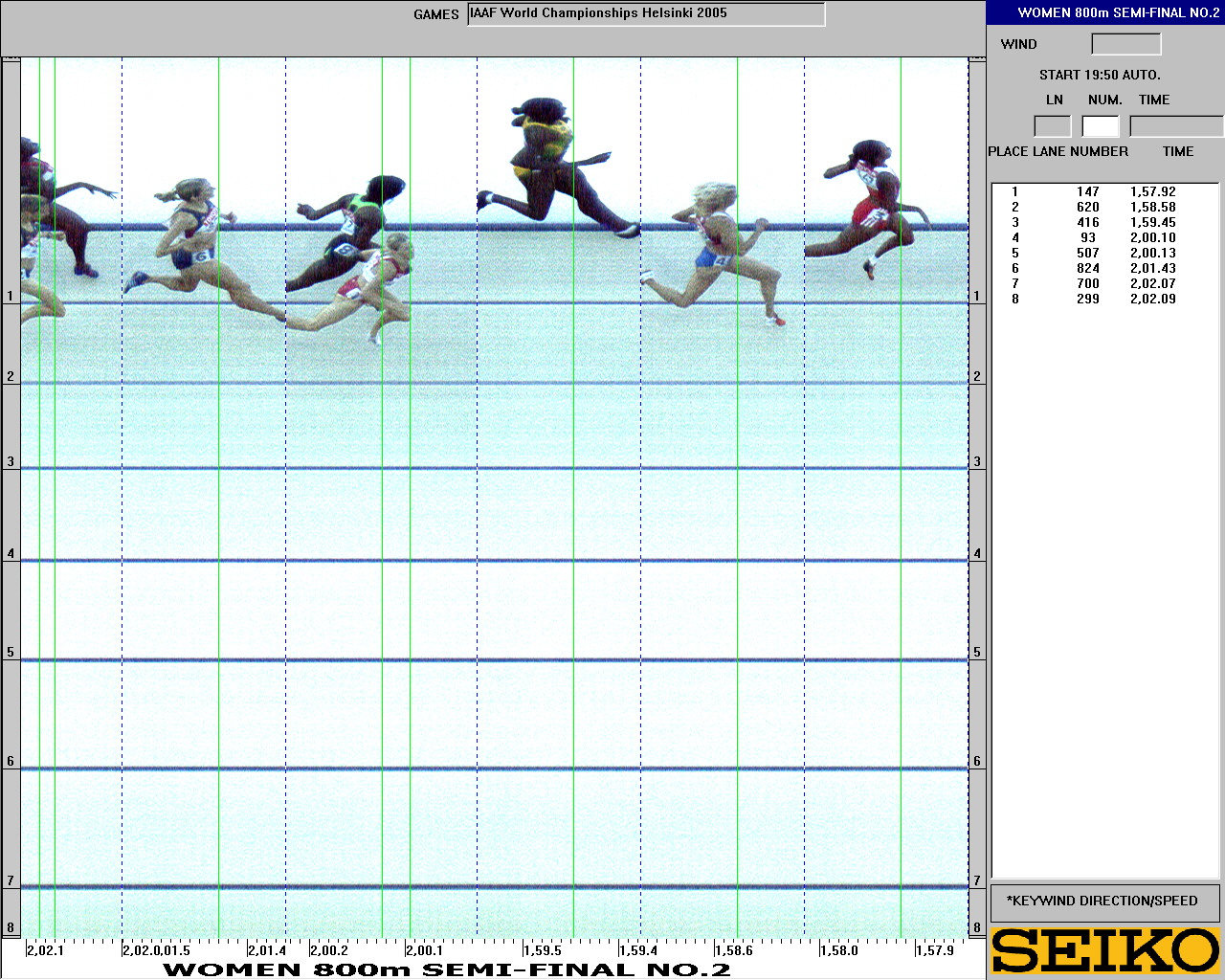This screenshot has height=980, width=1225.
Task: Click the SEIKO logo
Action: (x=1105, y=951)
